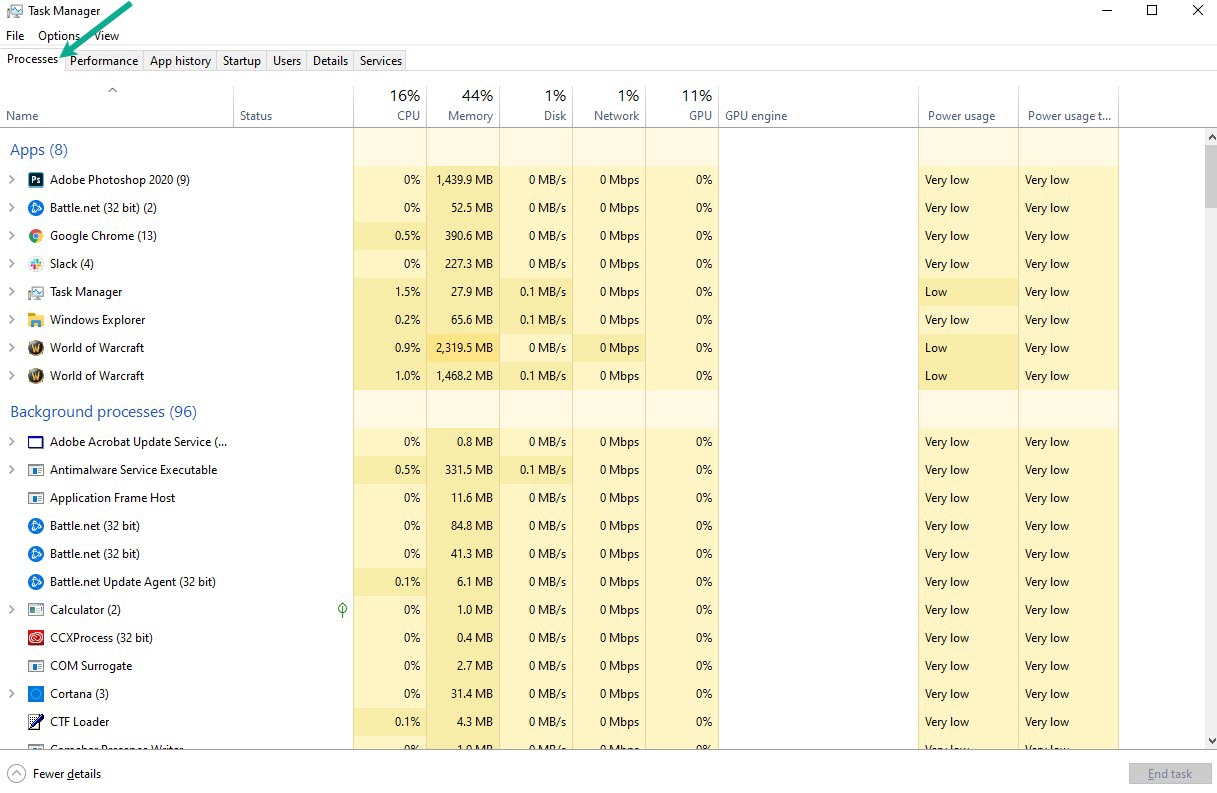The width and height of the screenshot is (1217, 793).
Task: Click the Google Chrome icon in the list
Action: pyautogui.click(x=35, y=236)
